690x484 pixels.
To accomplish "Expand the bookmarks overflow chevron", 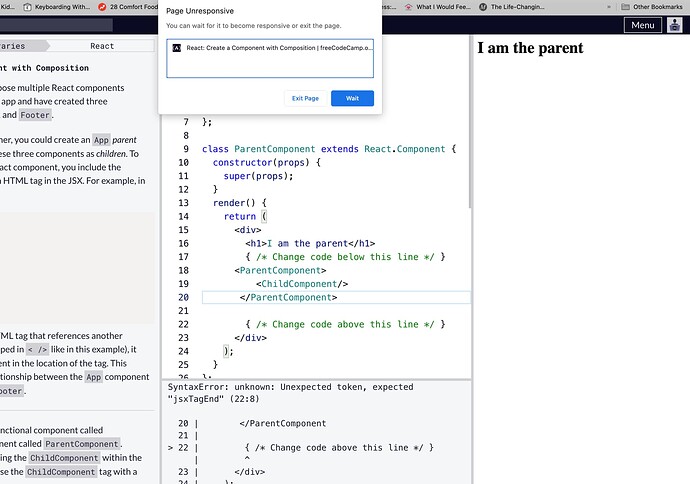I will click(609, 7).
